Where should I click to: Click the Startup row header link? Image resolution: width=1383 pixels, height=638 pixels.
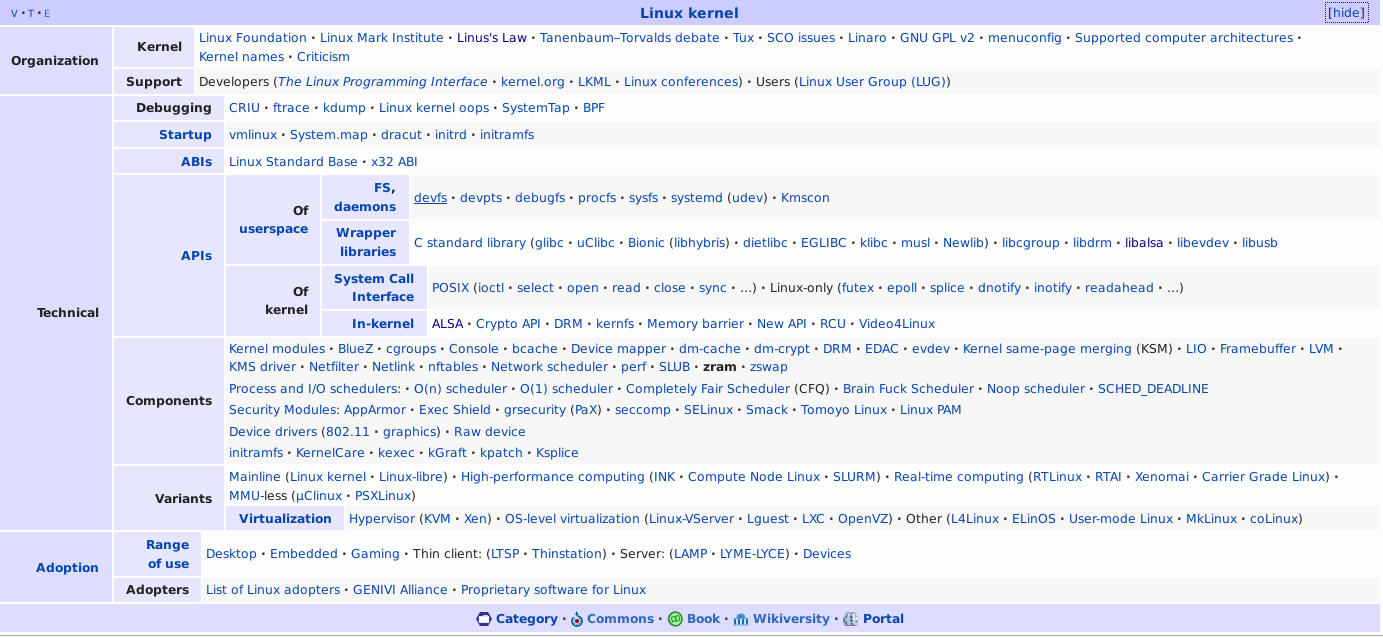[x=185, y=135]
